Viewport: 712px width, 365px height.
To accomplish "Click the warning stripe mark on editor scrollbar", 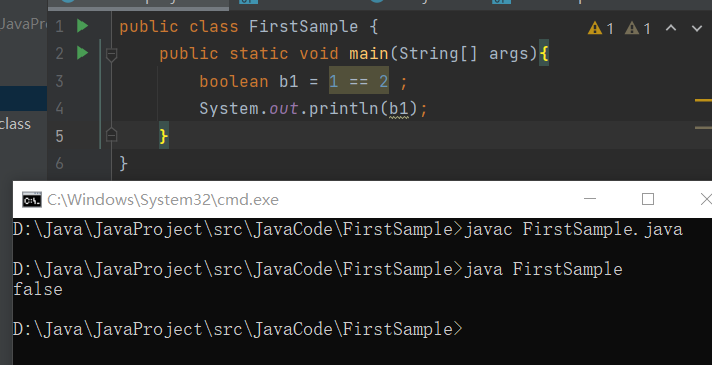I will pyautogui.click(x=703, y=100).
